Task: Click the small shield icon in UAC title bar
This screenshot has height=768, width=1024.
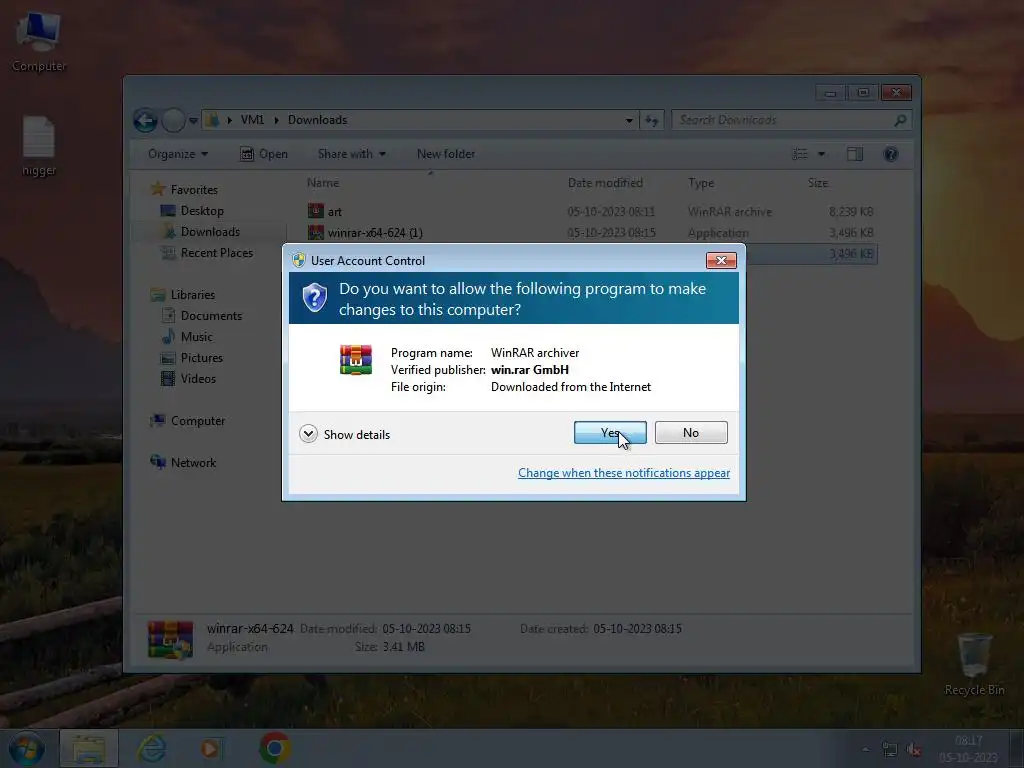Action: 299,261
